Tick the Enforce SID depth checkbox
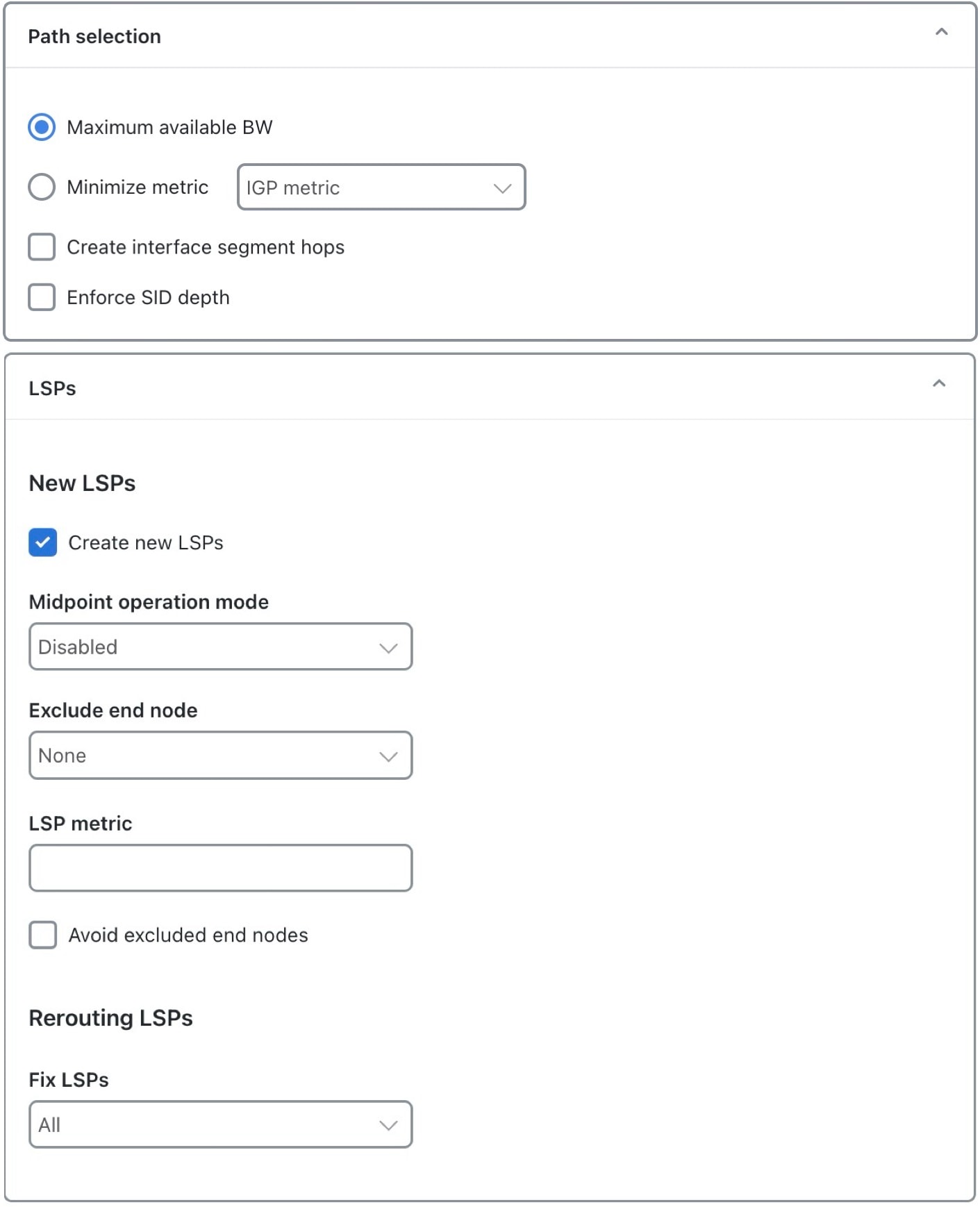This screenshot has height=1207, width=980. [x=42, y=297]
